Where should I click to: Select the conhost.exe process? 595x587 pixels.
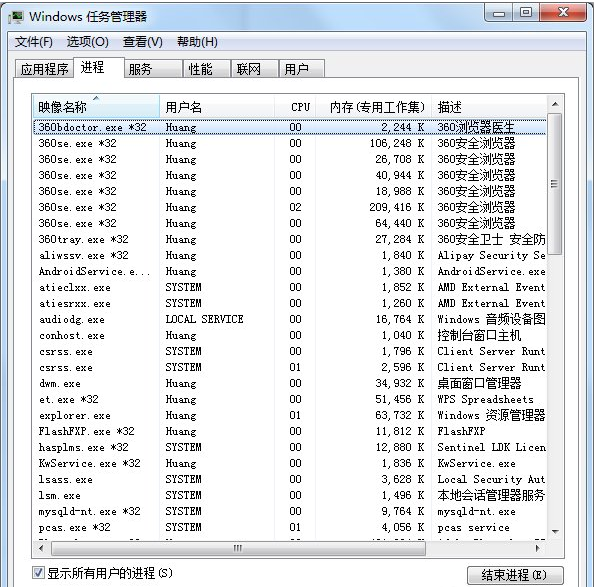[290, 335]
